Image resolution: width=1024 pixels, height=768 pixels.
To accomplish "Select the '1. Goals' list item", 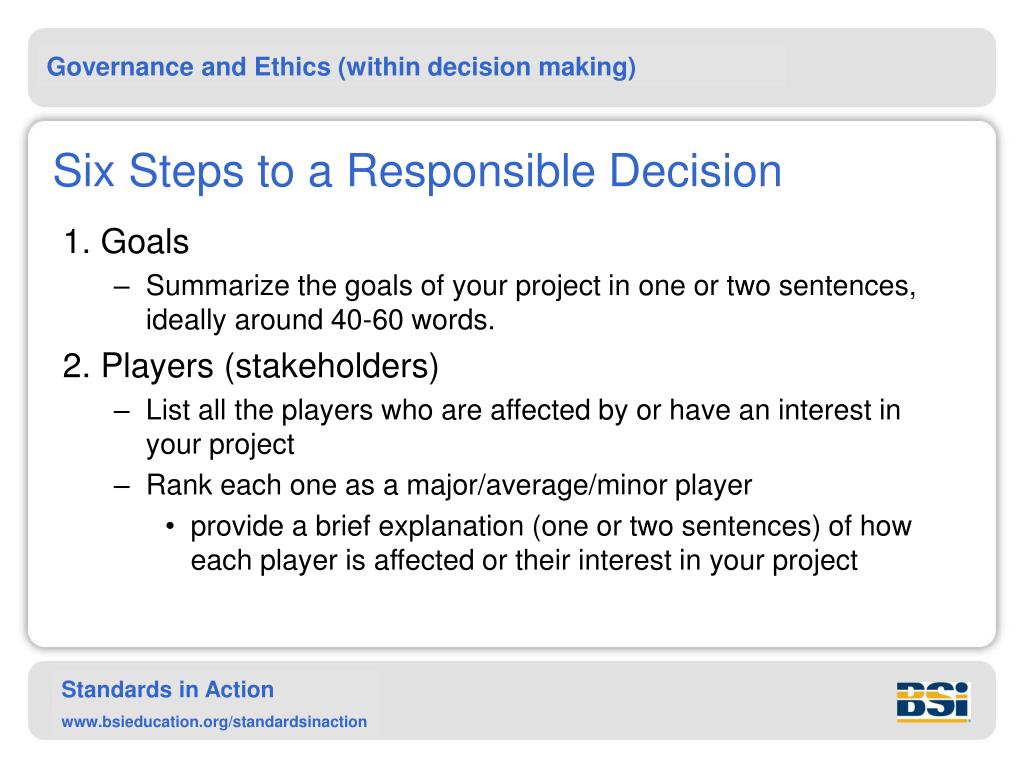I will click(x=126, y=242).
